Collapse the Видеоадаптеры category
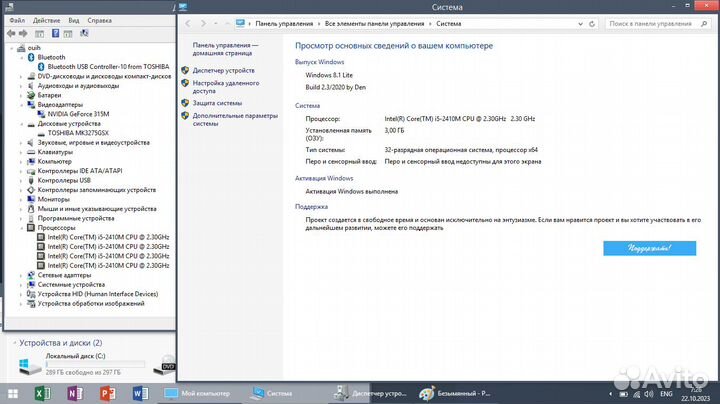 [21, 105]
